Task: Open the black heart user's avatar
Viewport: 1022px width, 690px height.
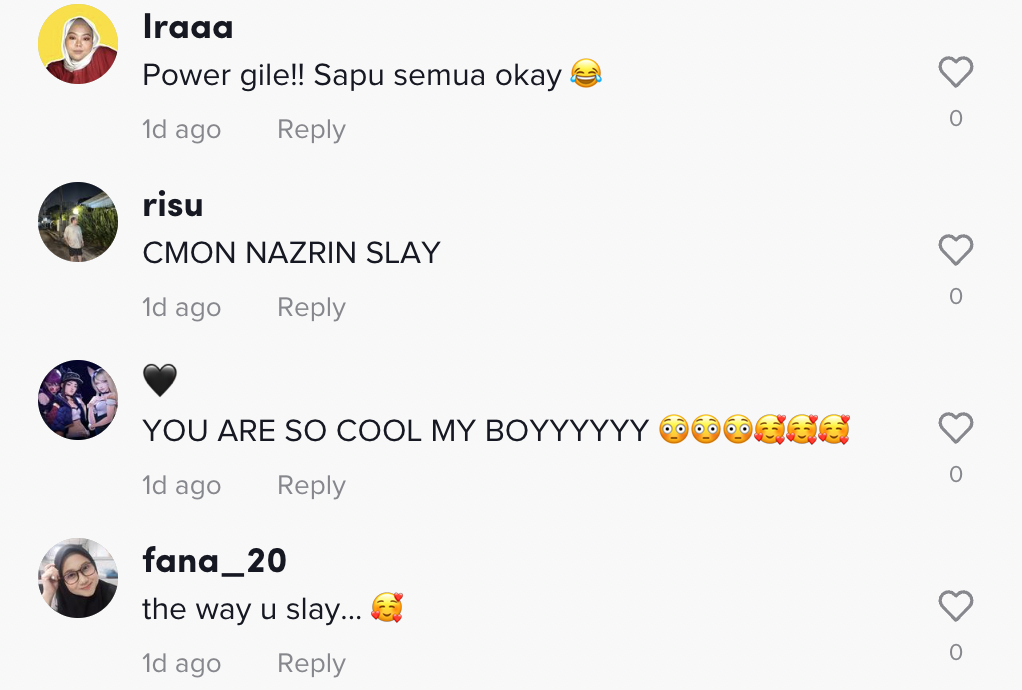Action: click(78, 400)
